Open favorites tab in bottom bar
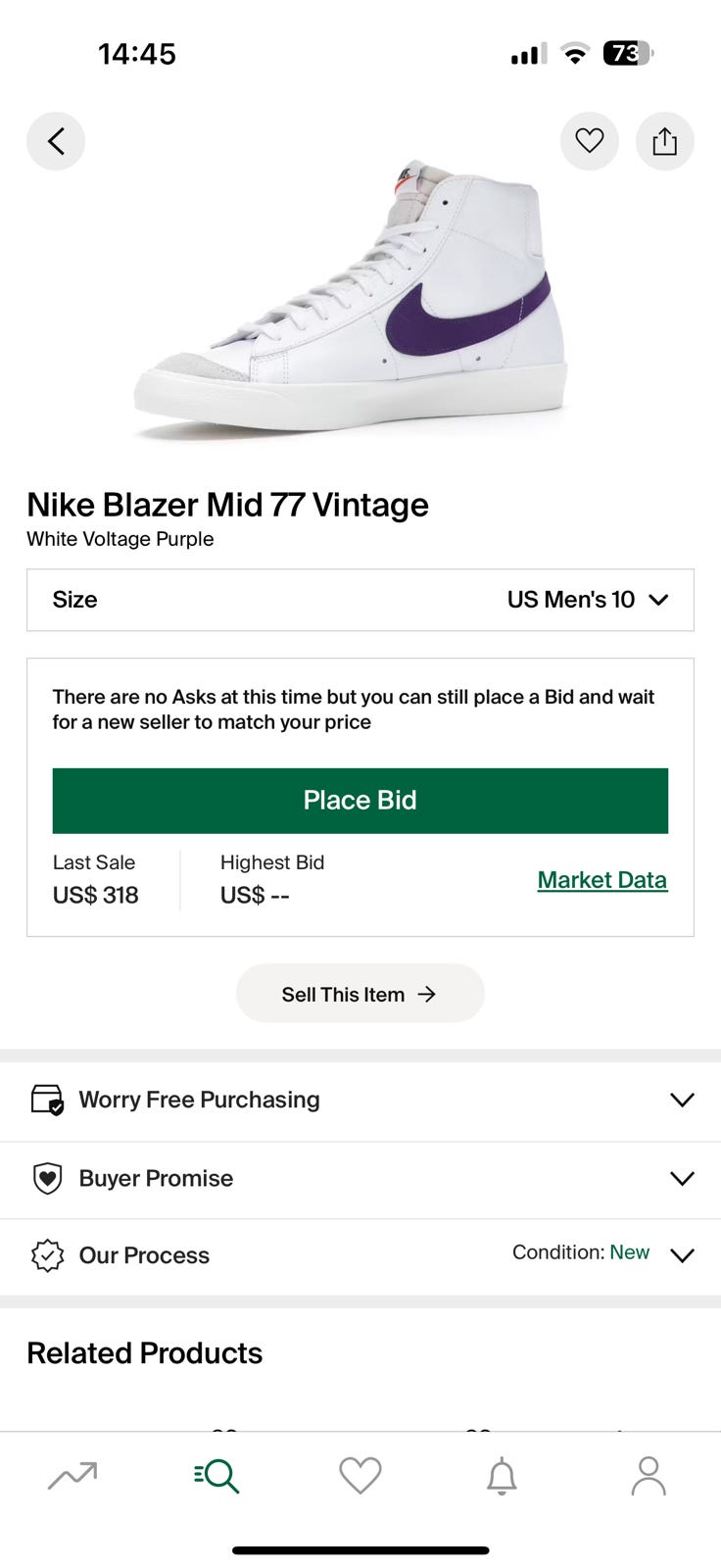The image size is (721, 1568). coord(360,1475)
